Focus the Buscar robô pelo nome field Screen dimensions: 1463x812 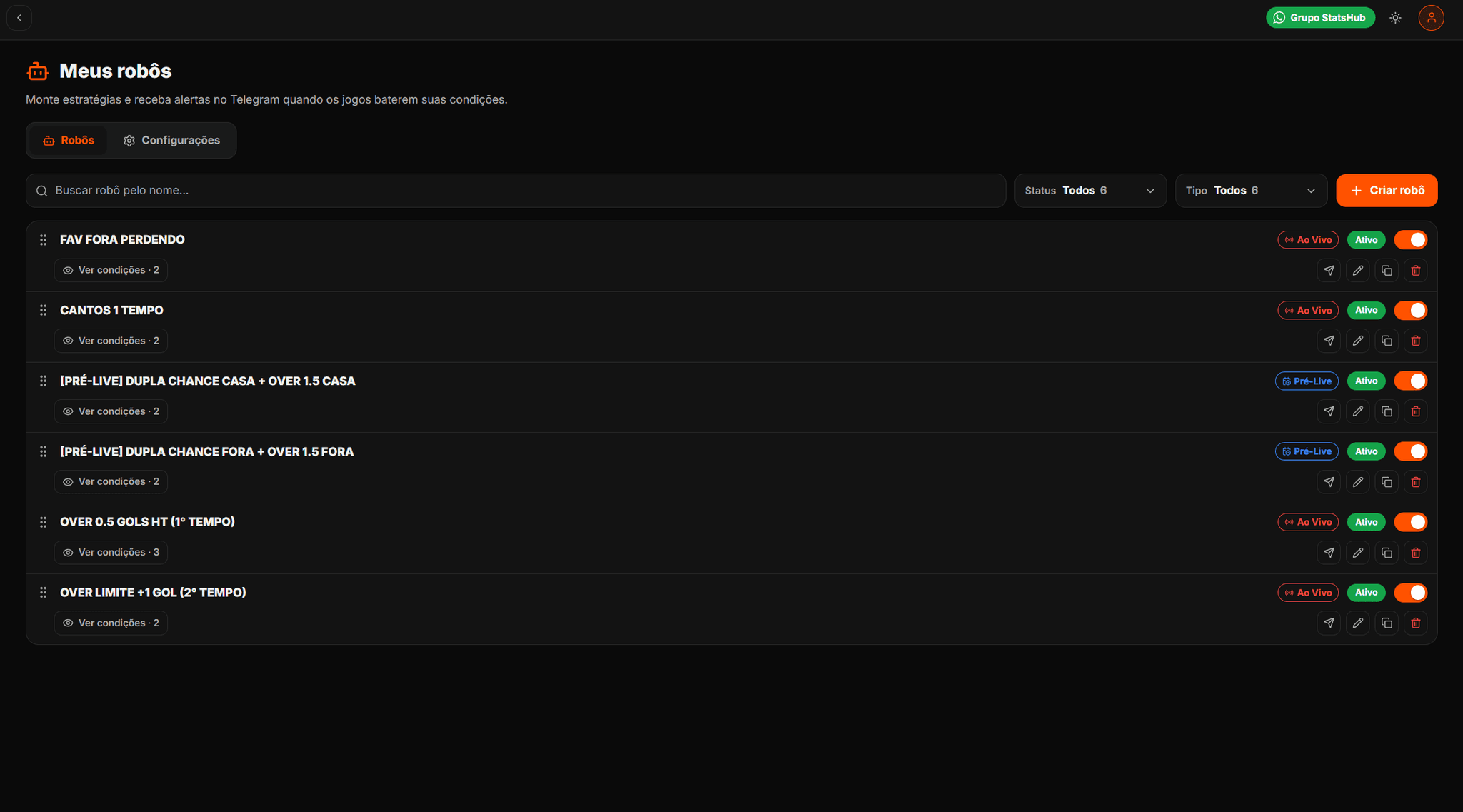tap(516, 191)
